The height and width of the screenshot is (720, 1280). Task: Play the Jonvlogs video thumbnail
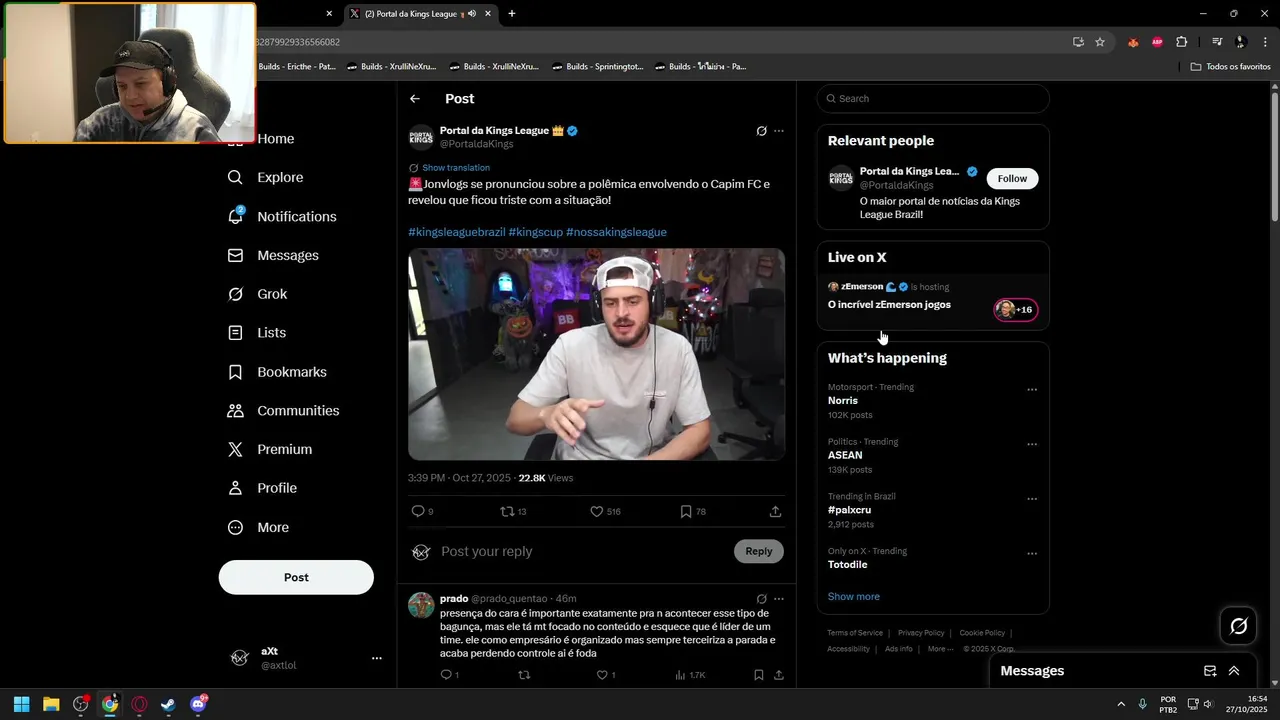pos(596,354)
